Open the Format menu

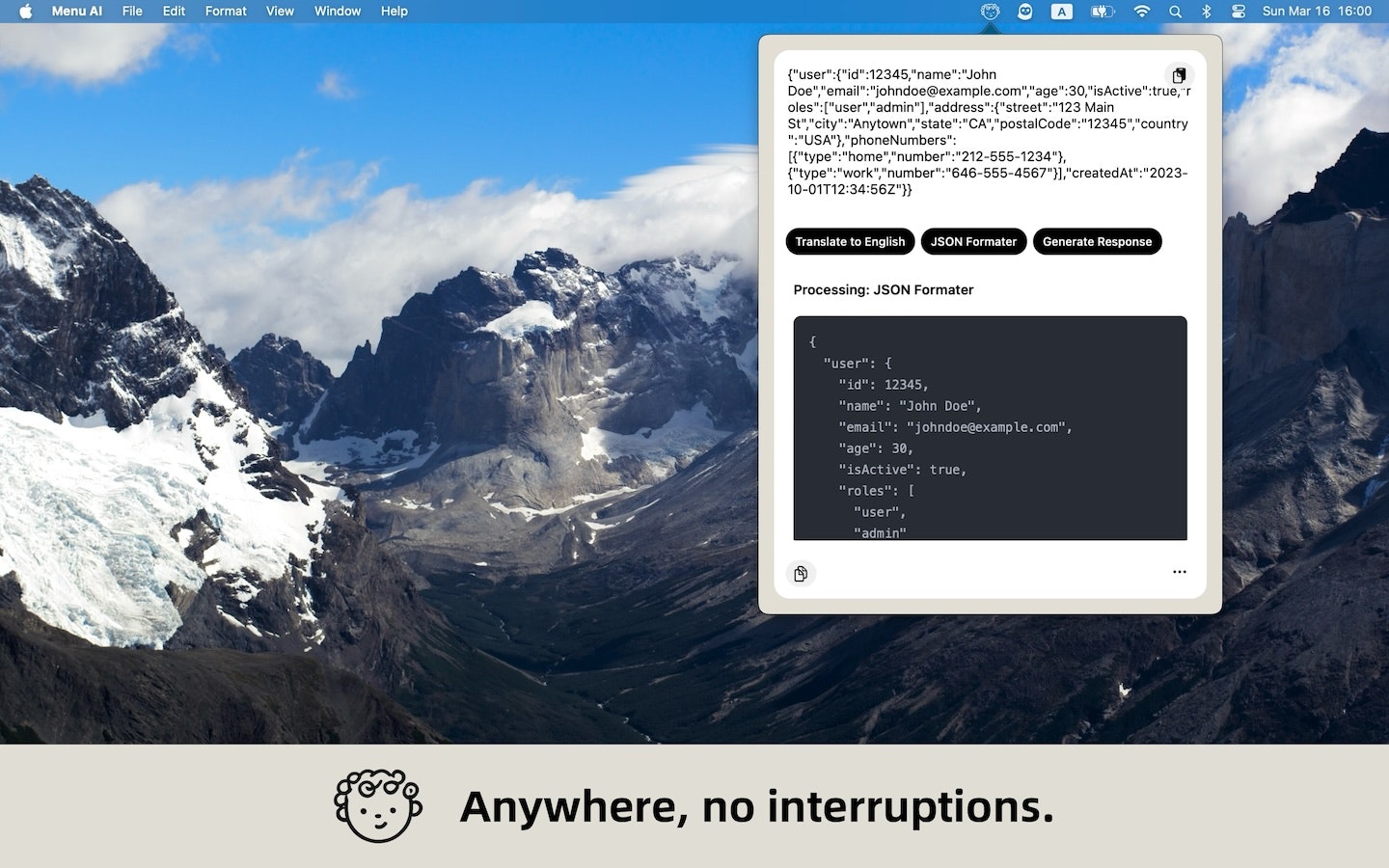226,12
